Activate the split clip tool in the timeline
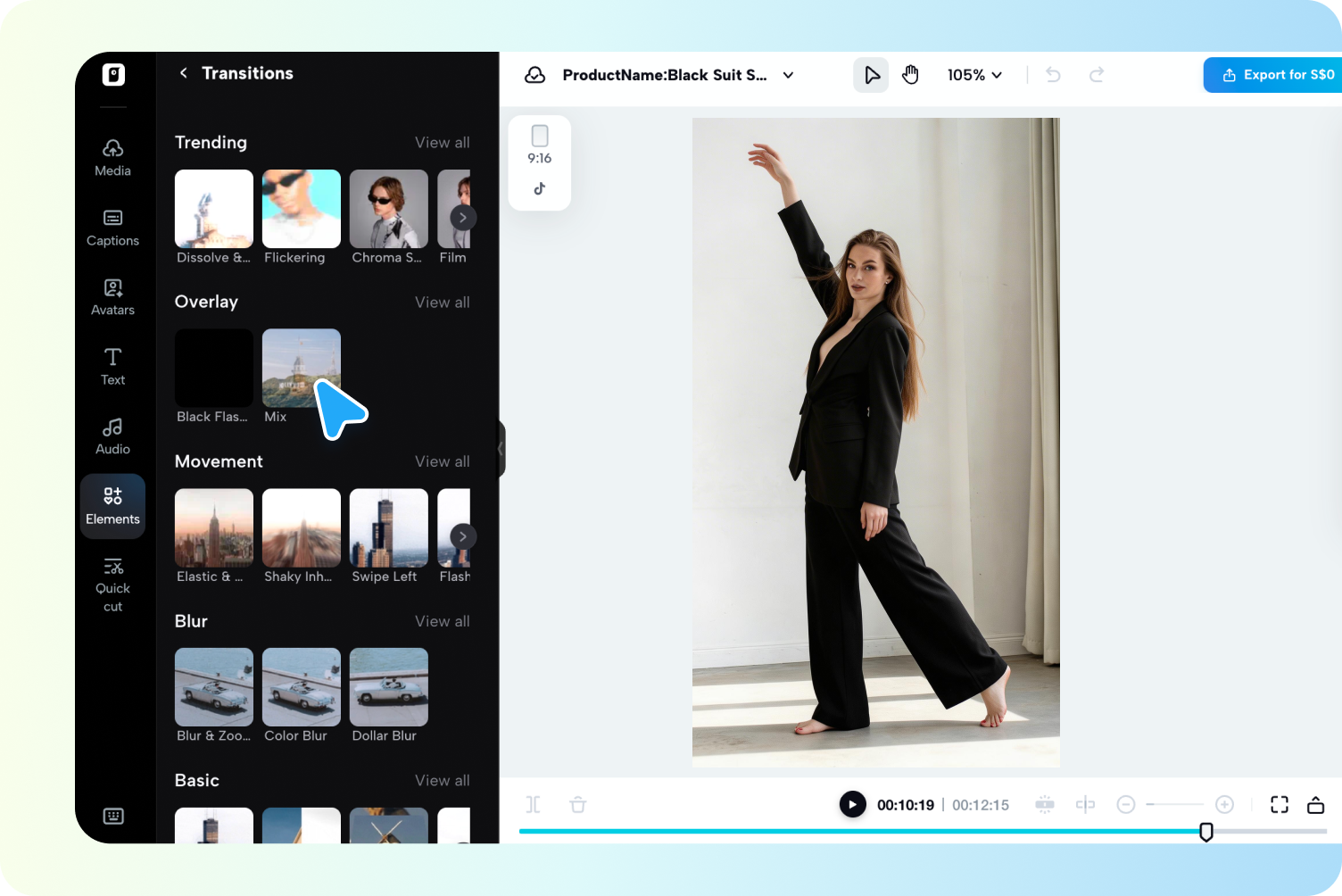The height and width of the screenshot is (896, 1342). coord(533,804)
